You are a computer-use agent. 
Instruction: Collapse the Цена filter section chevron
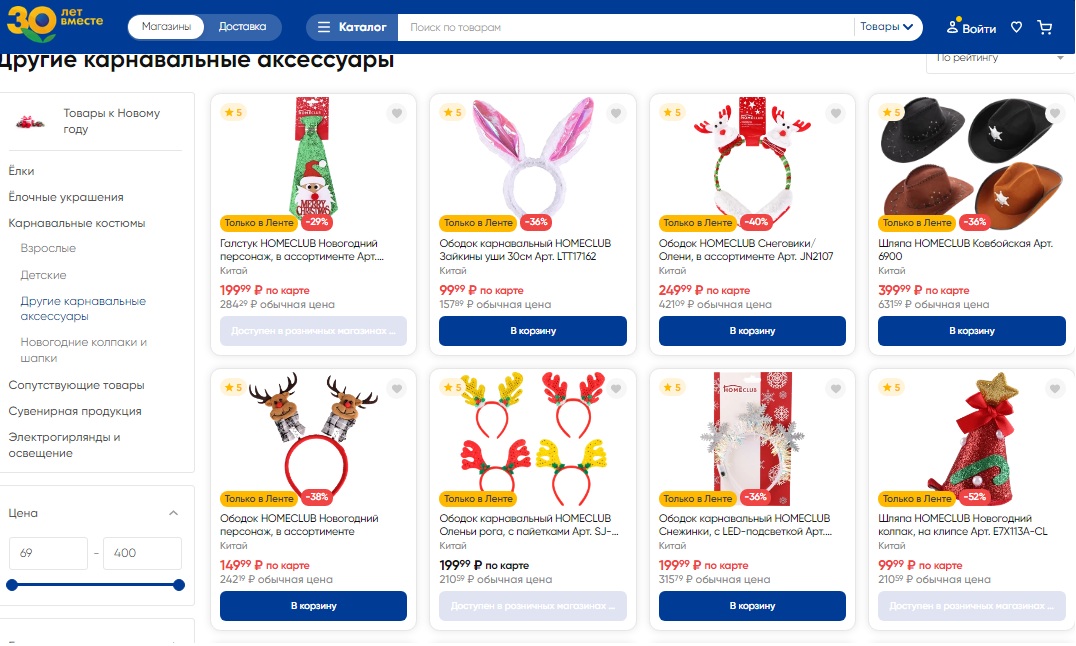(174, 513)
